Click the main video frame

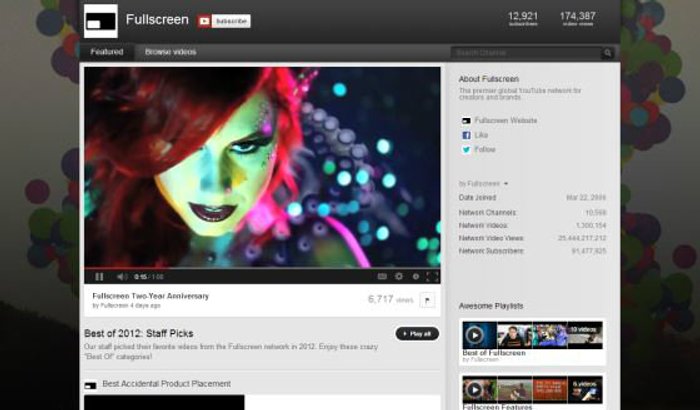tap(262, 167)
